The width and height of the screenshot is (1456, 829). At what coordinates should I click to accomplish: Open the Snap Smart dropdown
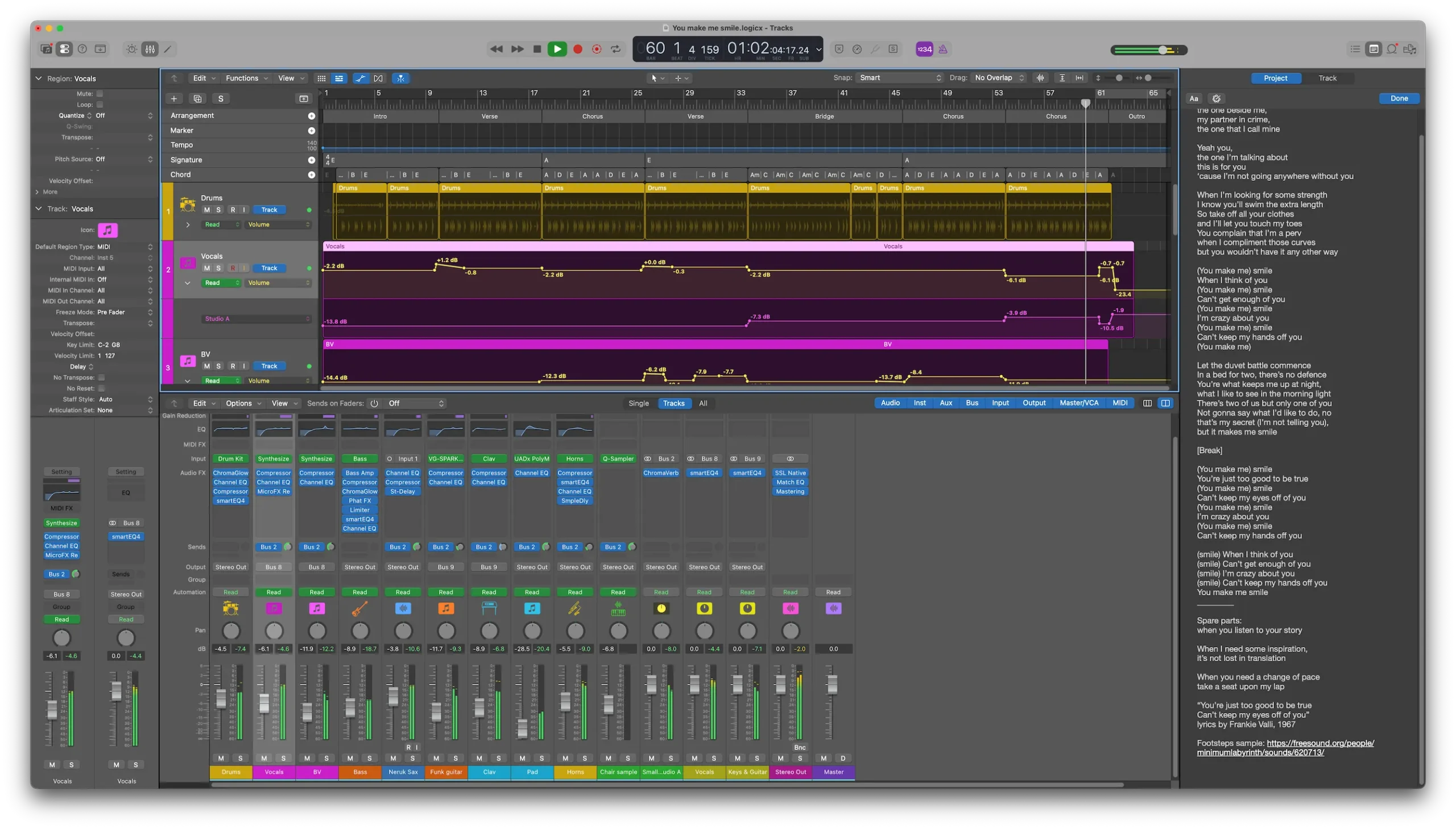pyautogui.click(x=900, y=77)
